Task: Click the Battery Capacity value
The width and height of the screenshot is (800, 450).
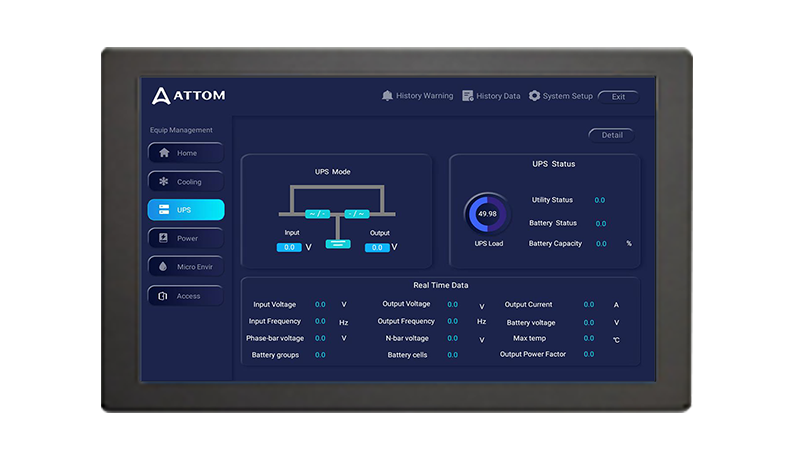Action: [600, 244]
